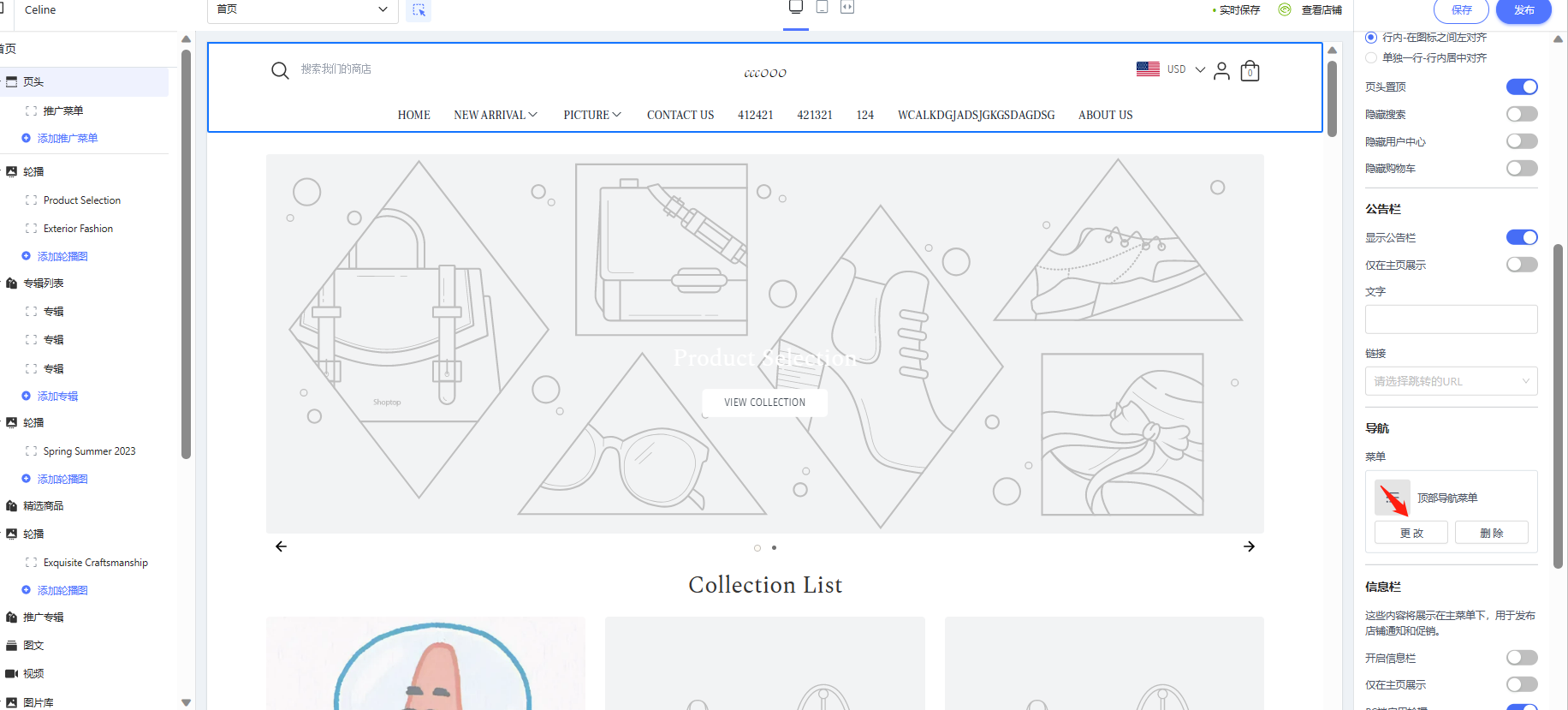Viewport: 1568px width, 710px height.
Task: Click the view store eye icon
Action: (x=1285, y=9)
